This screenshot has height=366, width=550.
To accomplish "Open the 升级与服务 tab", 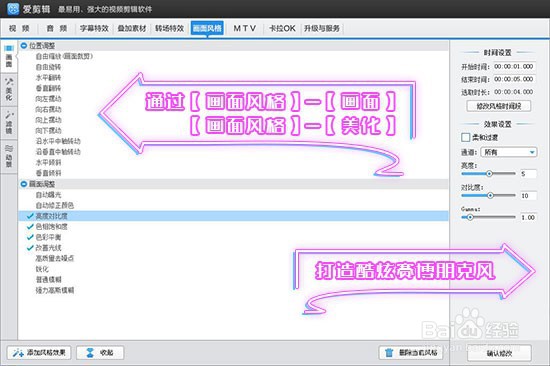I will [x=322, y=28].
